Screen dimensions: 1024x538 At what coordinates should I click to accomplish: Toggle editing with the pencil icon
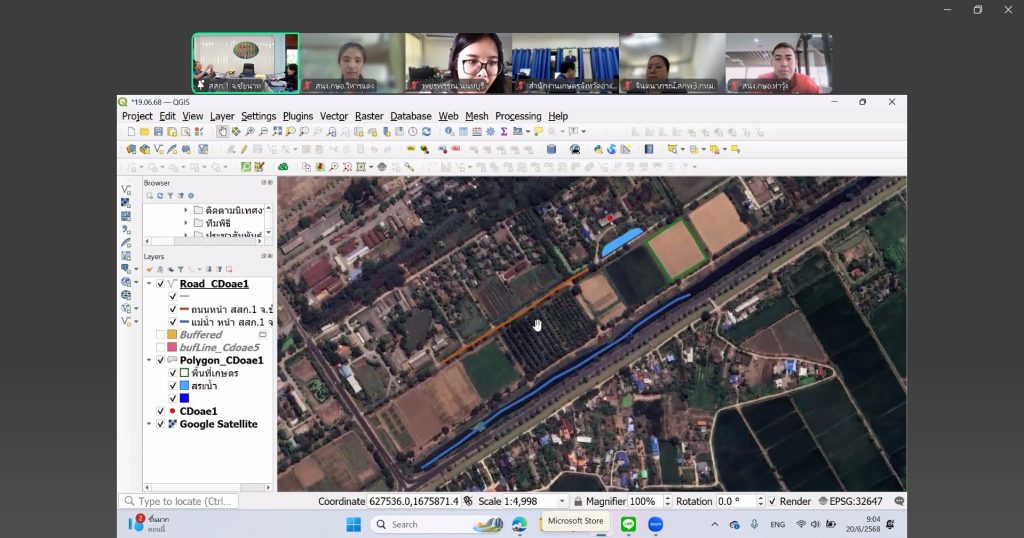244,149
